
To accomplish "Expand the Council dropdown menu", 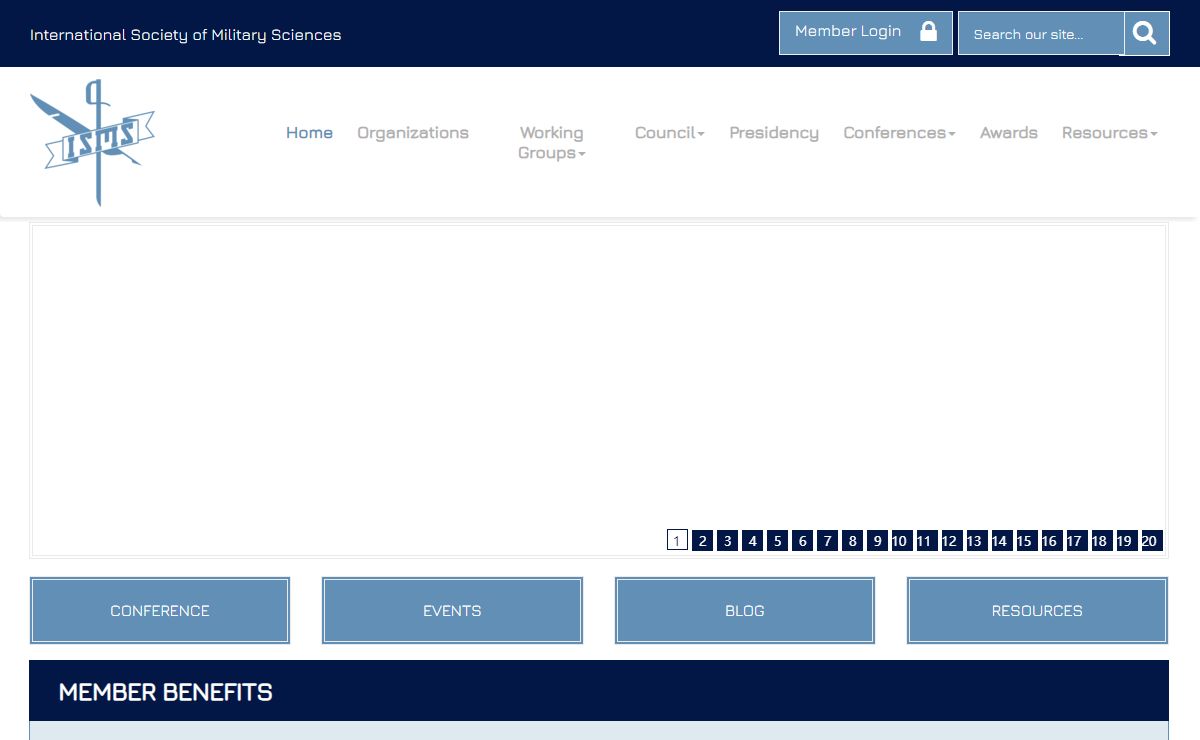I will (670, 133).
